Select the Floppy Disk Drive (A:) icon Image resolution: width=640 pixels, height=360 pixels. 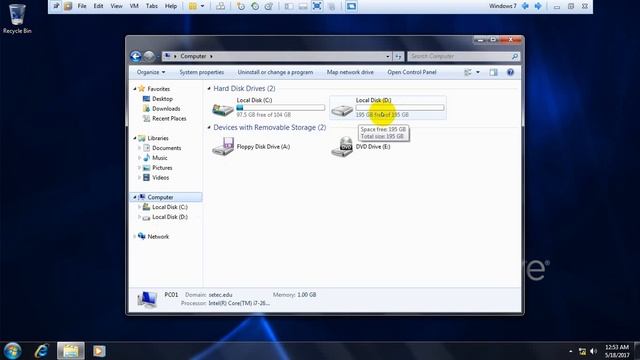pos(222,146)
